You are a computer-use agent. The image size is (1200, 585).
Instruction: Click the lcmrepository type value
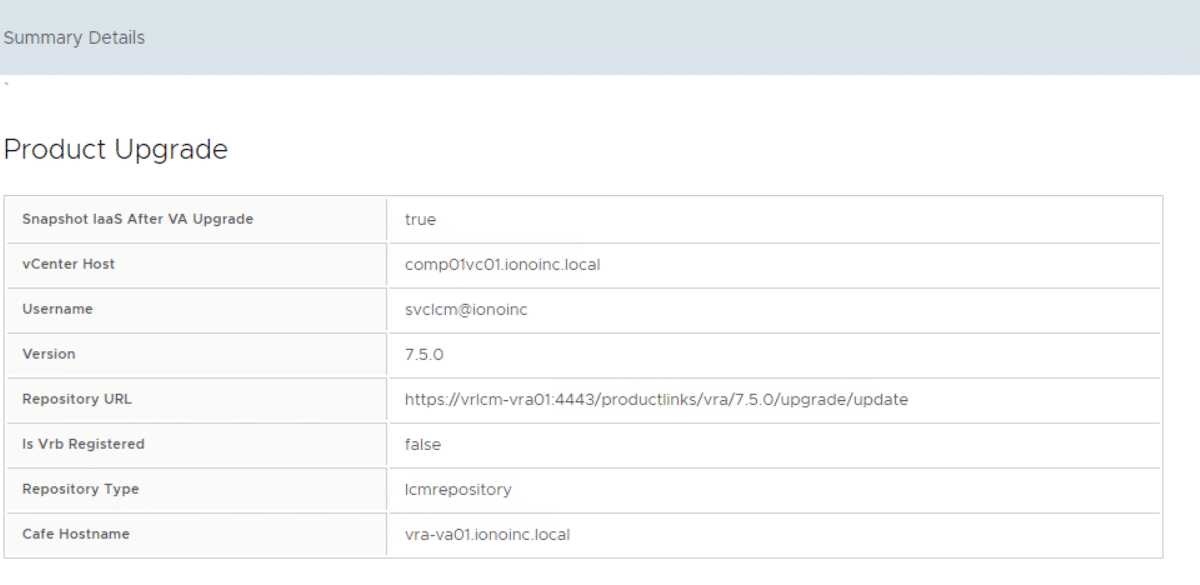click(x=458, y=489)
